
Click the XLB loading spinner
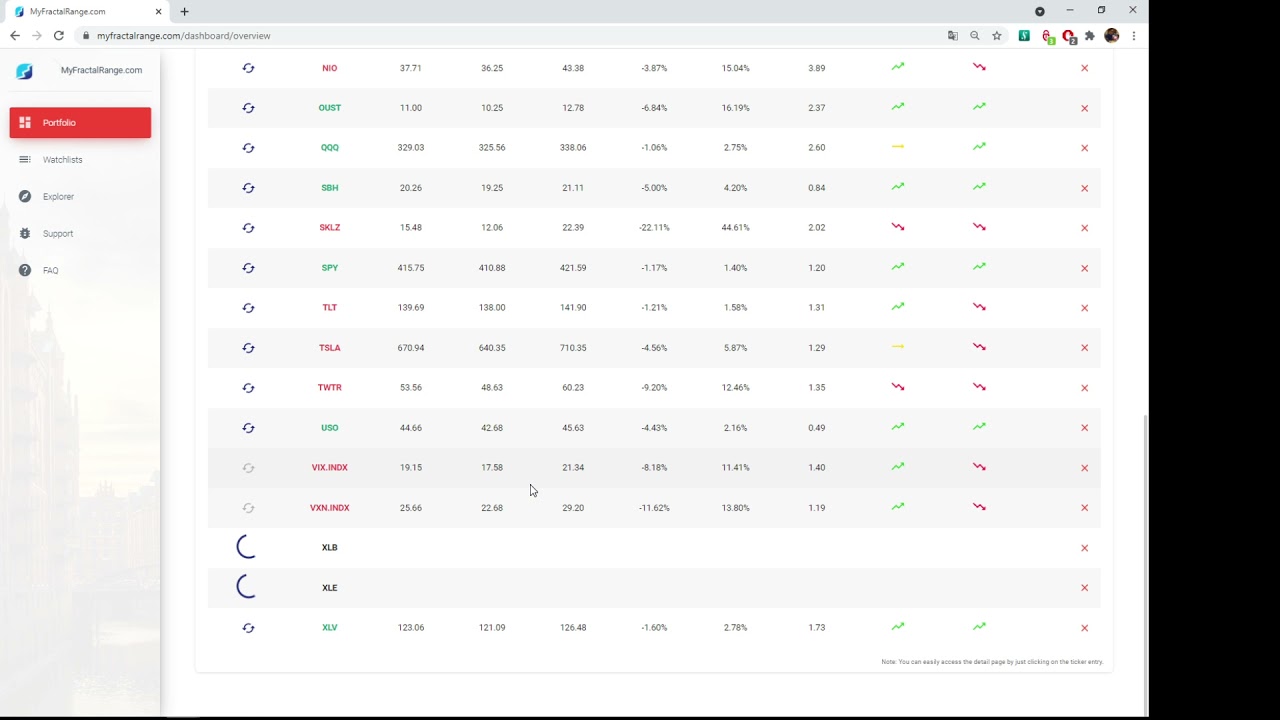click(x=247, y=547)
